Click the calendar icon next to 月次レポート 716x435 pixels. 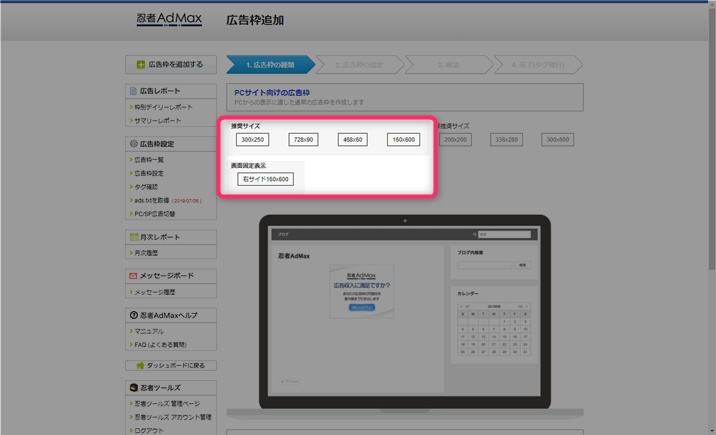tap(134, 237)
